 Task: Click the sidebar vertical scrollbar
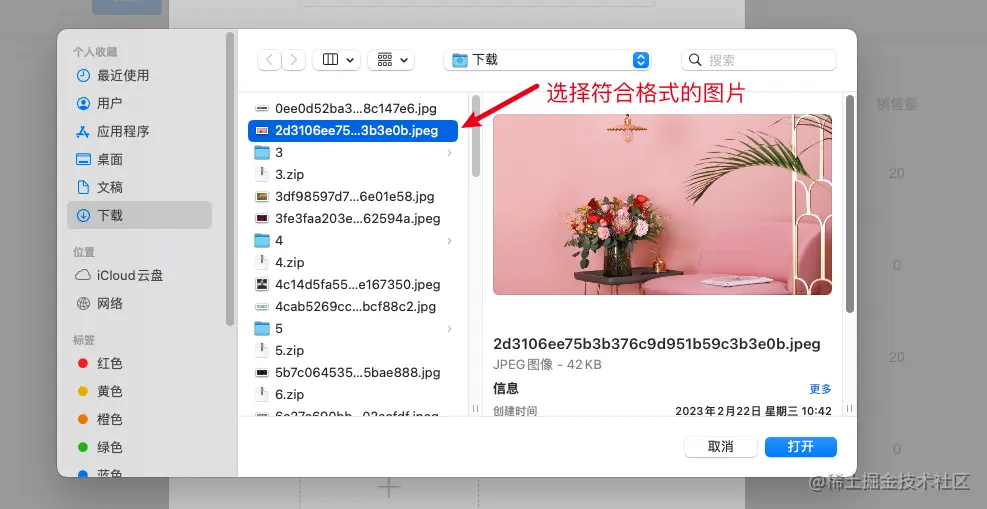click(230, 179)
